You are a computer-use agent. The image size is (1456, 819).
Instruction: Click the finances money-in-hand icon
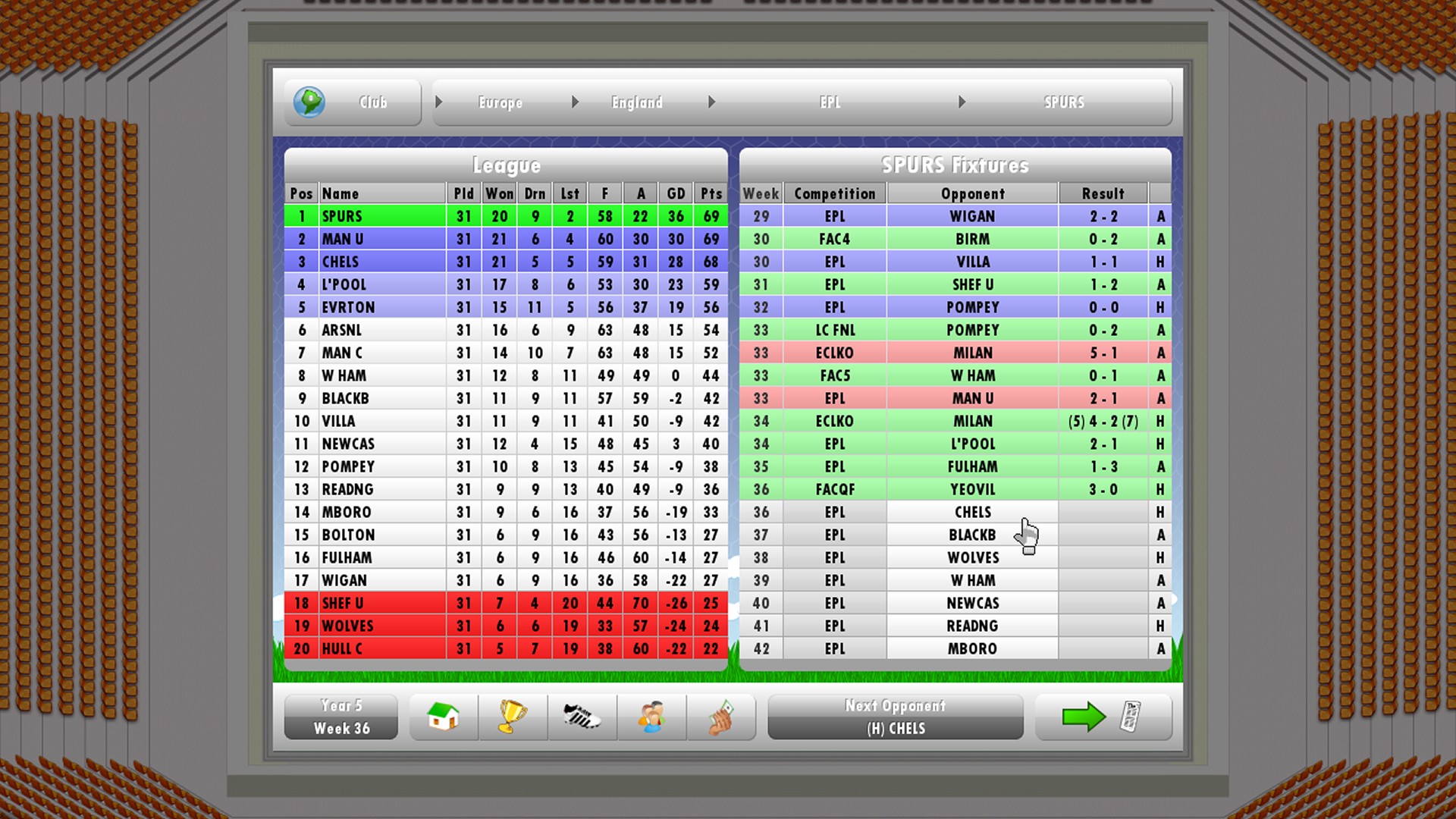pyautogui.click(x=722, y=717)
